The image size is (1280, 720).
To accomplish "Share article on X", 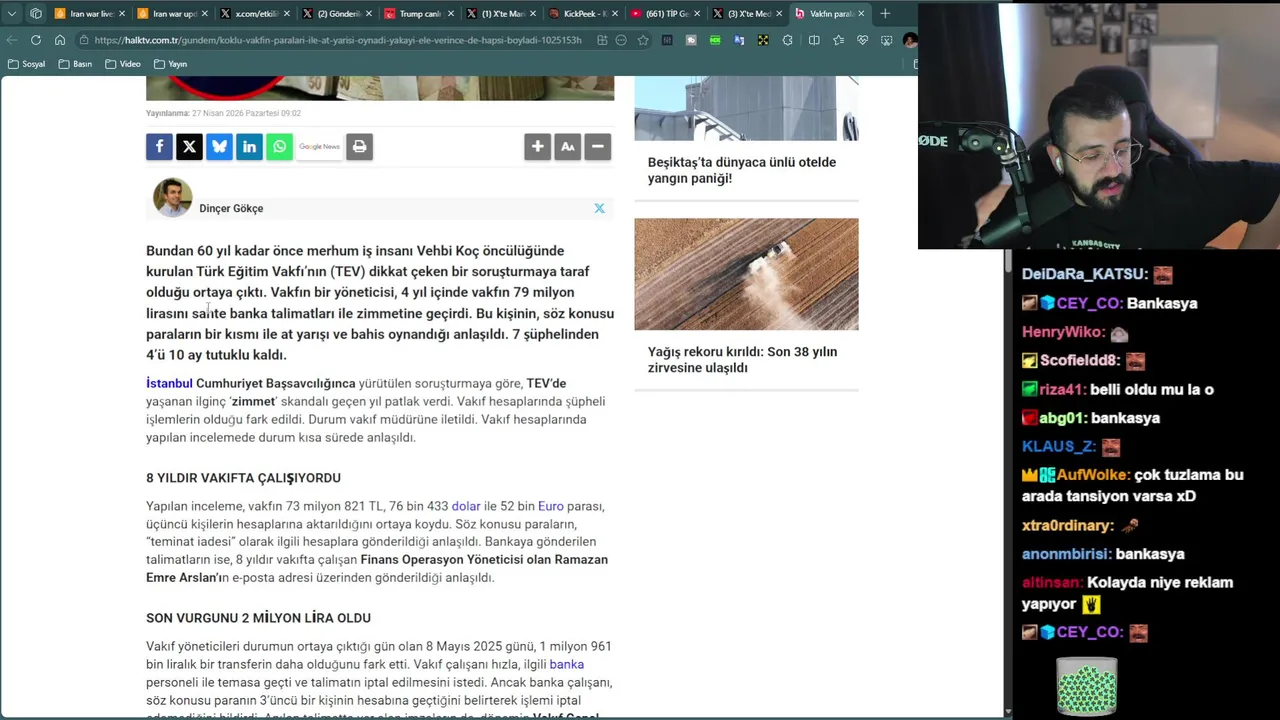I will tap(189, 147).
